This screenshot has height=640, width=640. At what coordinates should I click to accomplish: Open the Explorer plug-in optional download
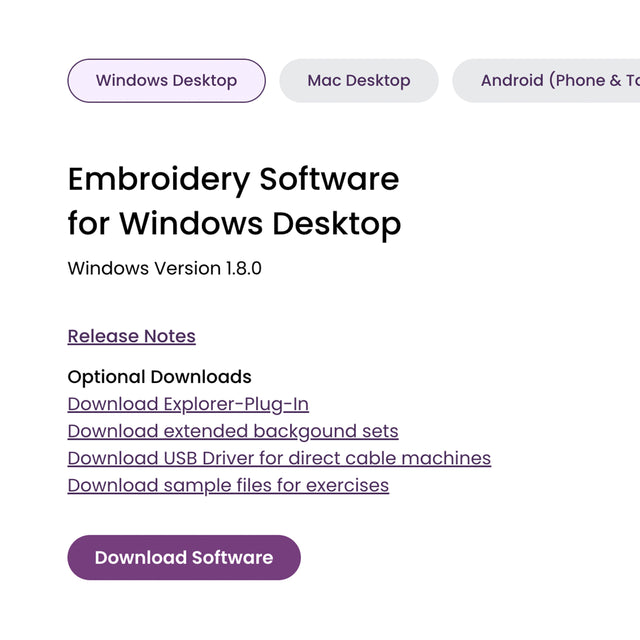188,404
